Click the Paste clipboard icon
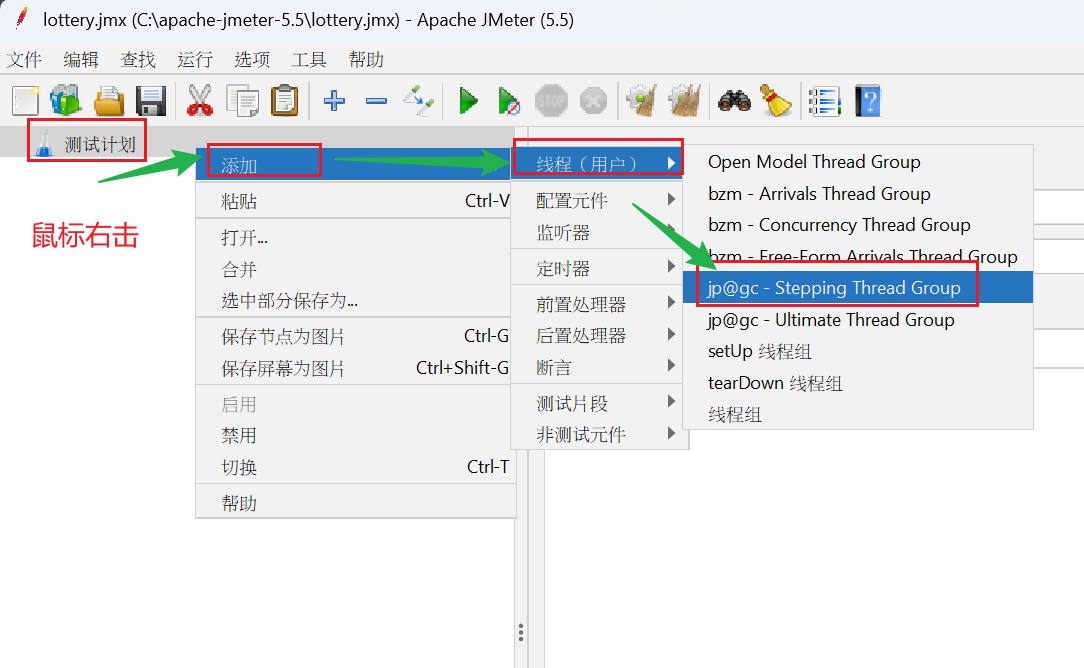The image size is (1084, 668). click(285, 101)
